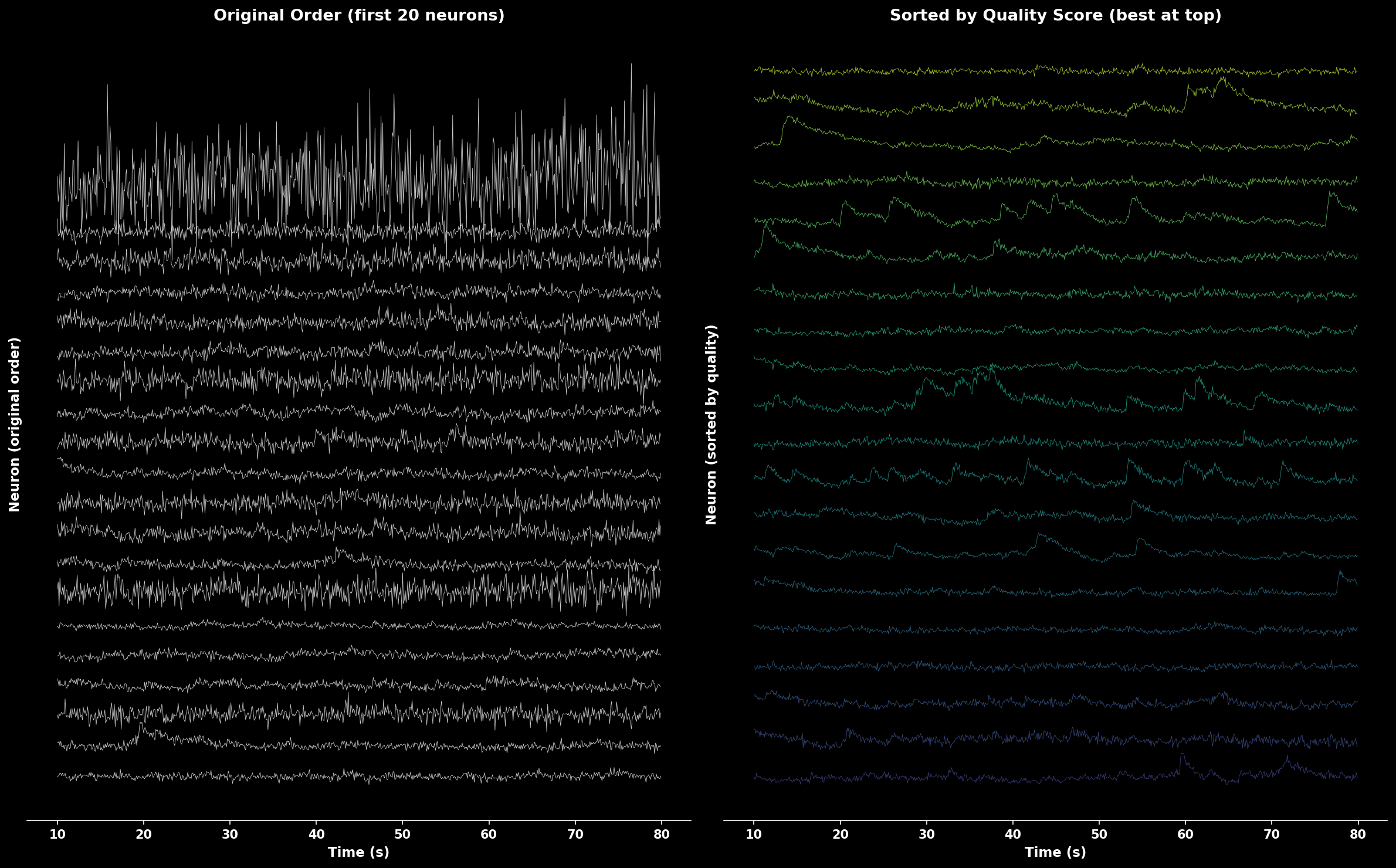1396x868 pixels.
Task: Click the left plot's 'Time (s)' label
Action: (358, 852)
